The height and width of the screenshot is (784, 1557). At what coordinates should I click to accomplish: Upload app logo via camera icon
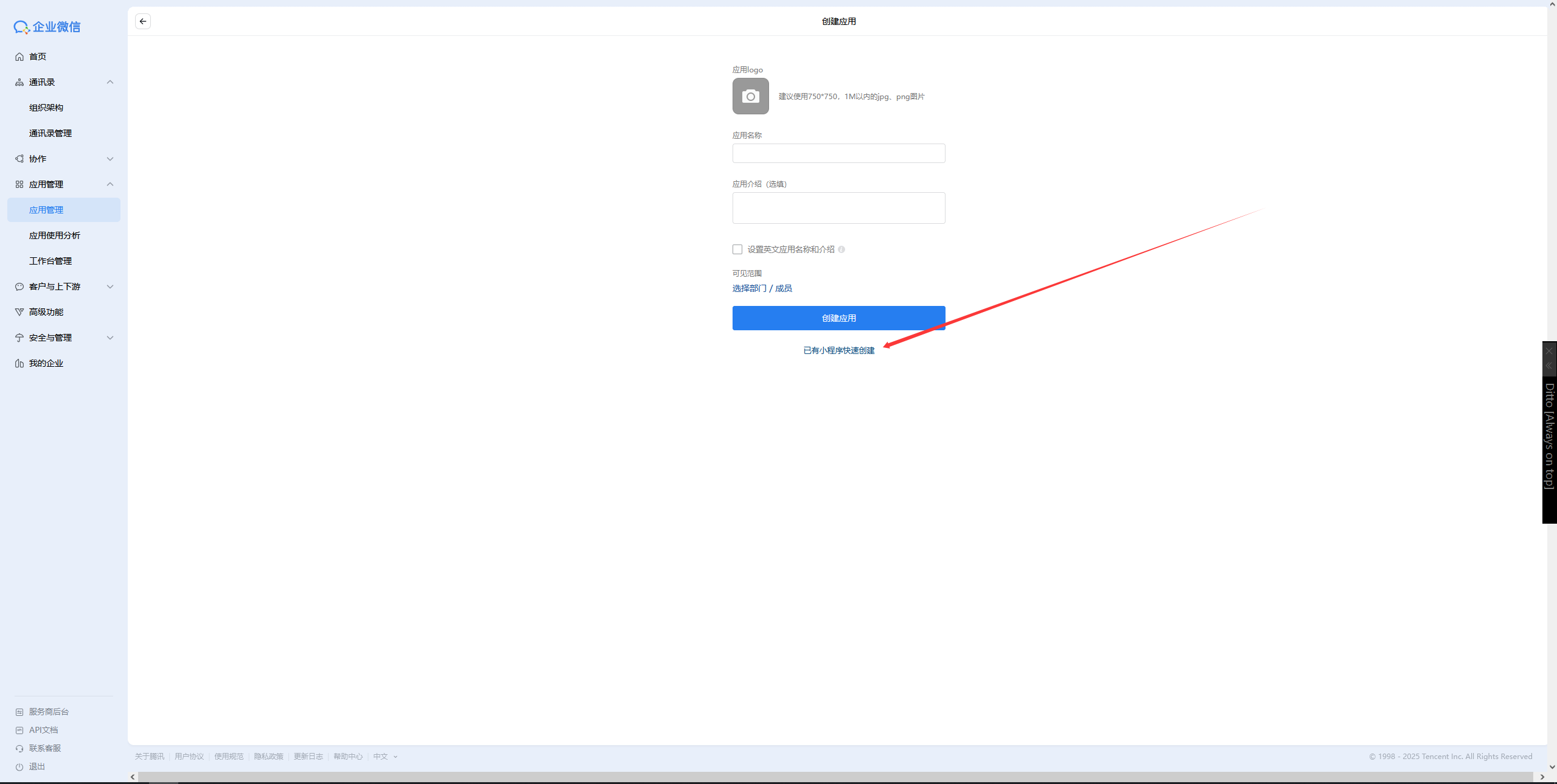point(750,96)
